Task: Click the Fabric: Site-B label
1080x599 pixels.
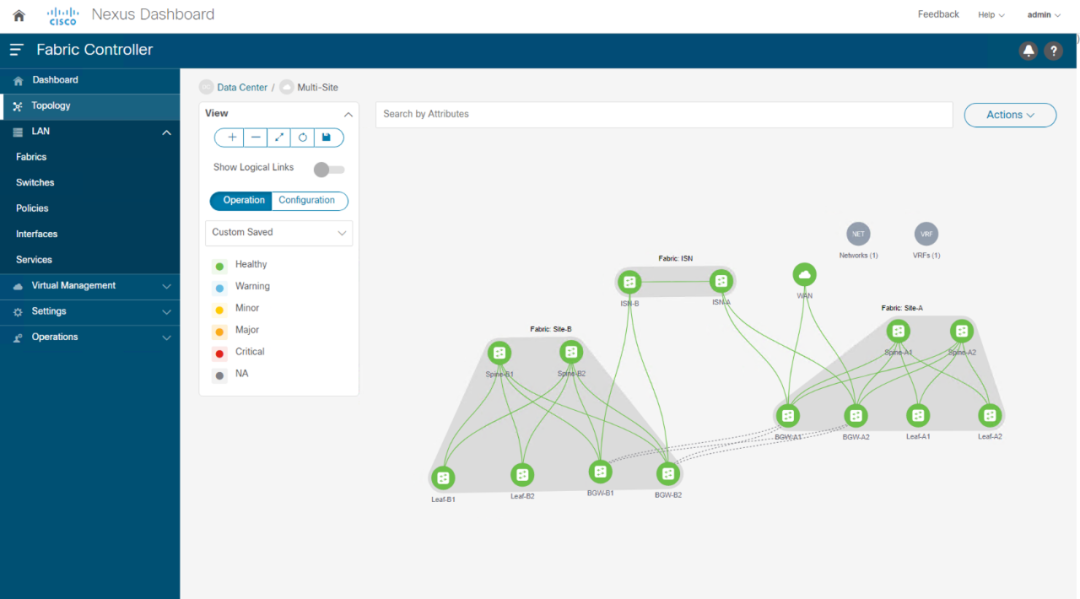Action: click(x=550, y=329)
